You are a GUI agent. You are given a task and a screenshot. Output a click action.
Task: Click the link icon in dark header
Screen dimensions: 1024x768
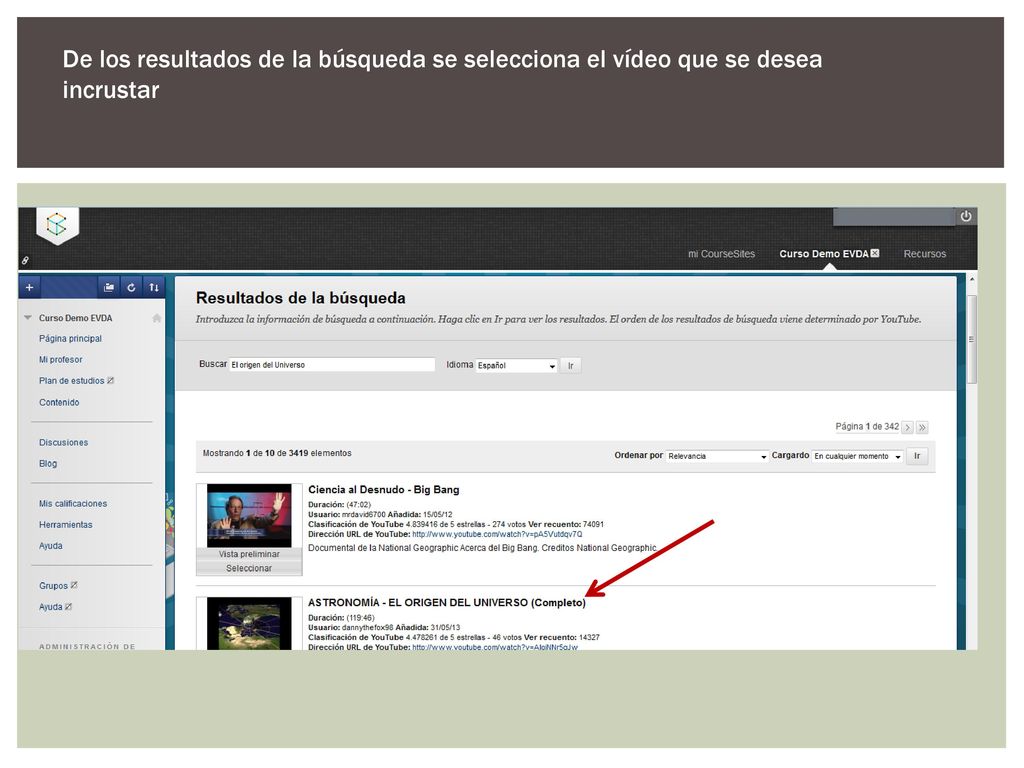25,261
